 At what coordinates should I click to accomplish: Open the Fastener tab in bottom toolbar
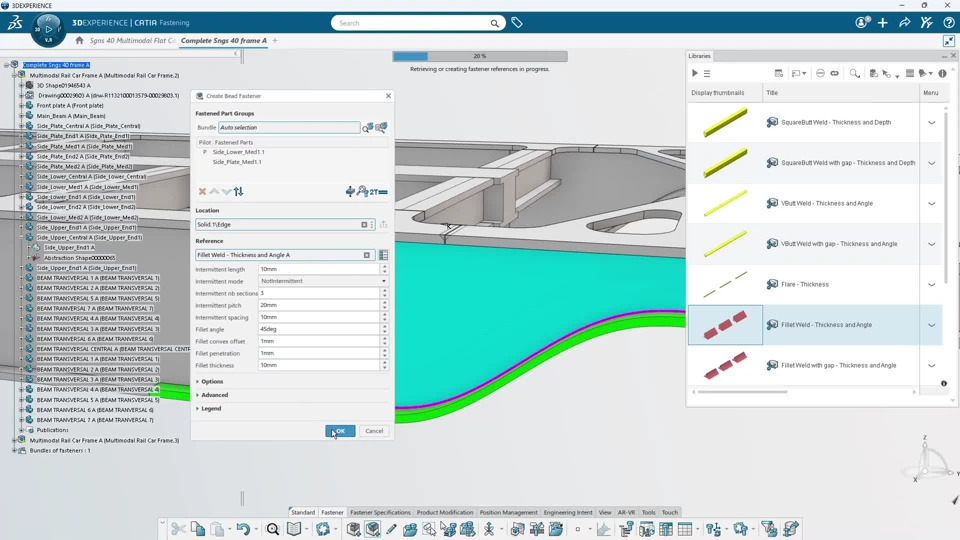coord(332,512)
